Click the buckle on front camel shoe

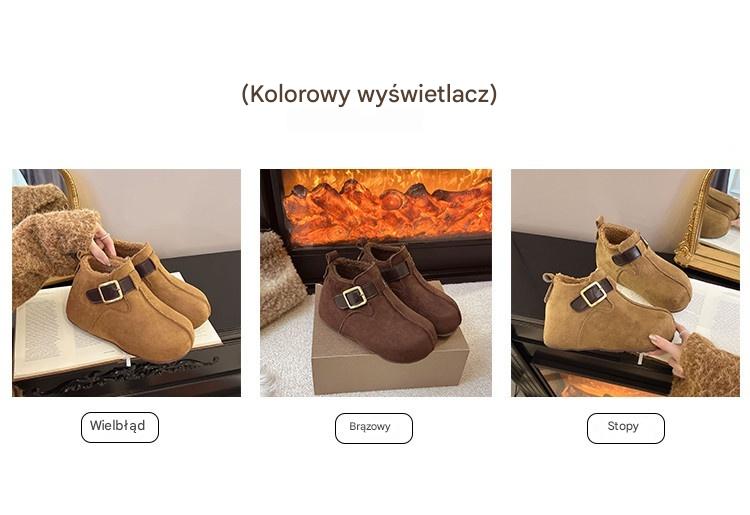(x=110, y=291)
